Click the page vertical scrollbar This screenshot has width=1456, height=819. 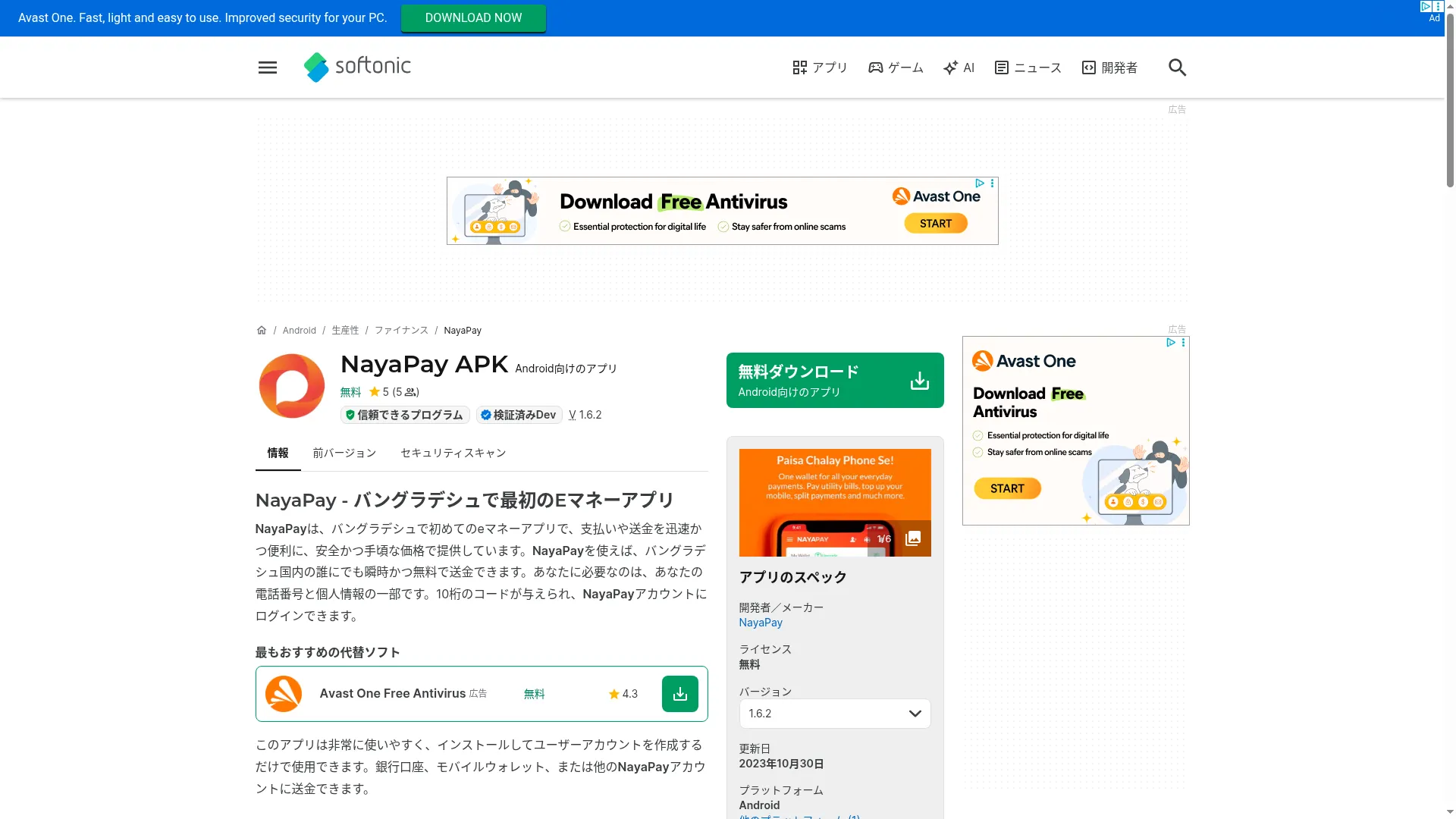click(x=1450, y=99)
